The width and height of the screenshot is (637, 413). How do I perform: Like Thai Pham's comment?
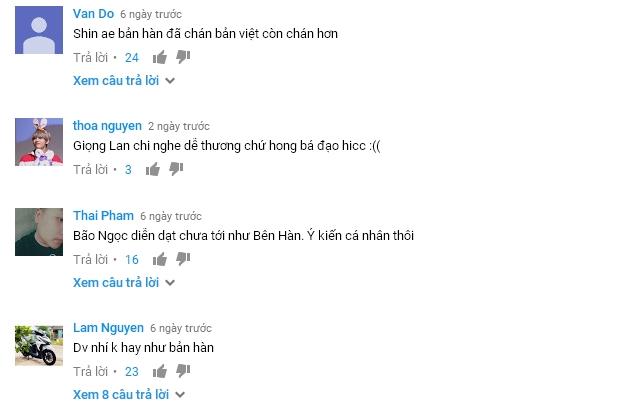pyautogui.click(x=160, y=259)
